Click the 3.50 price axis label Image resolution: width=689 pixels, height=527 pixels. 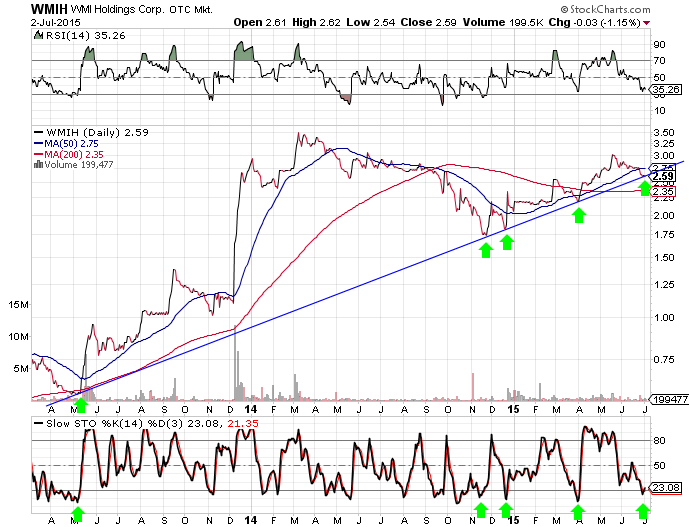(x=664, y=133)
